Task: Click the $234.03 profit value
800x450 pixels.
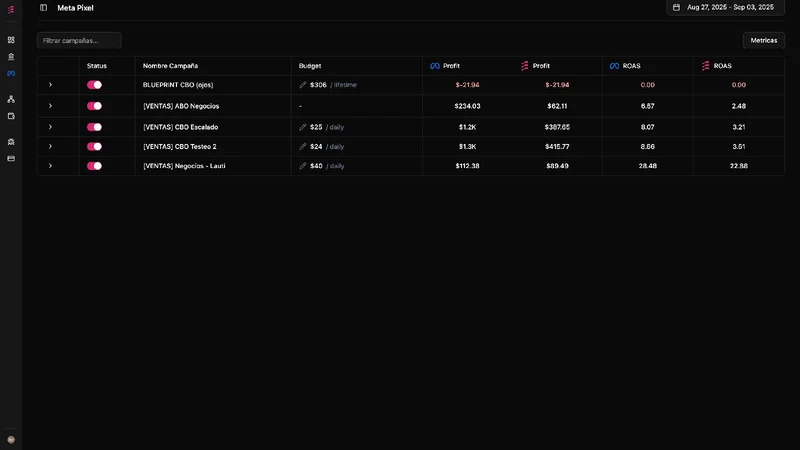Action: (x=467, y=106)
